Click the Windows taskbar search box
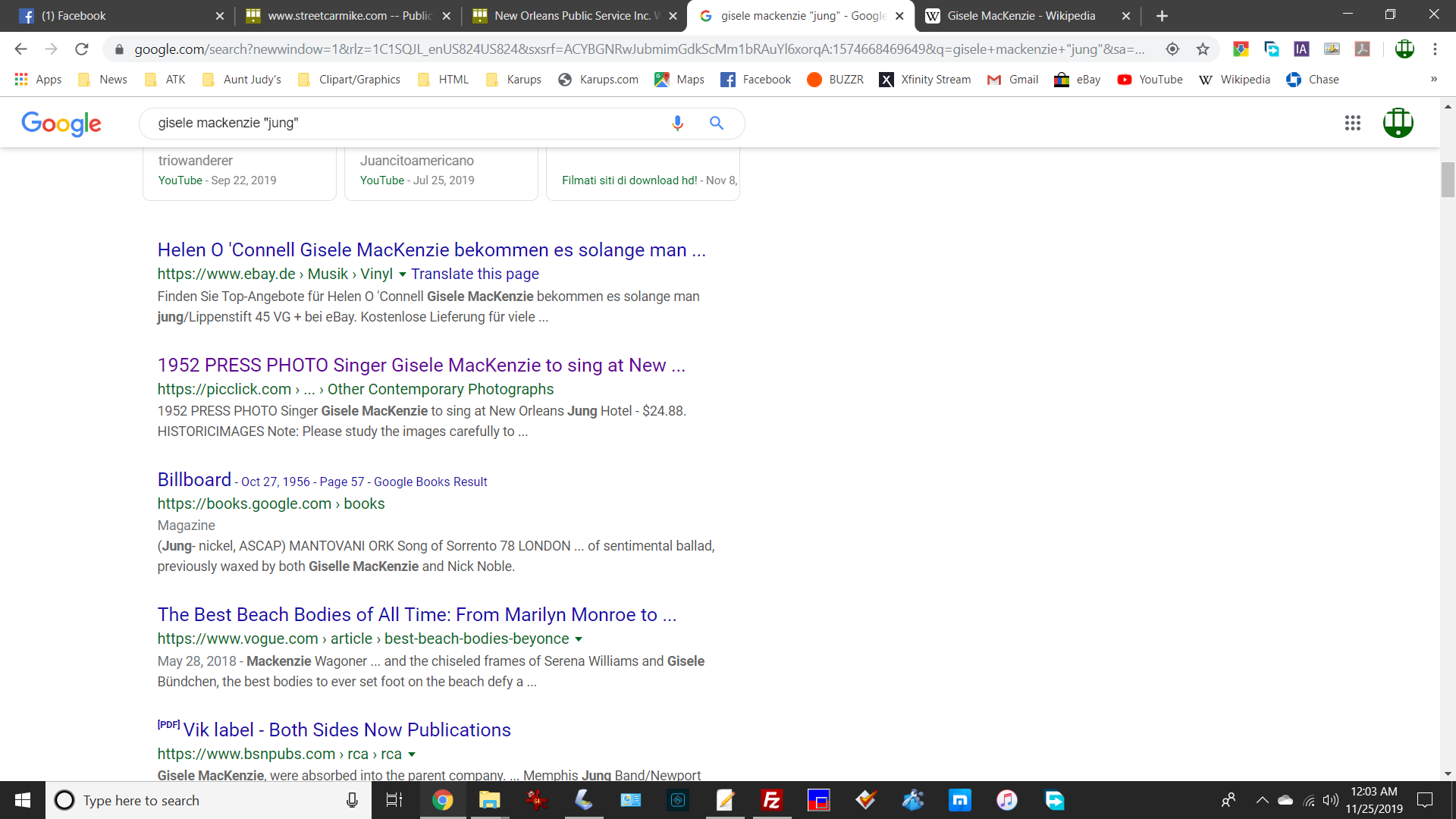Image resolution: width=1456 pixels, height=819 pixels. (209, 800)
